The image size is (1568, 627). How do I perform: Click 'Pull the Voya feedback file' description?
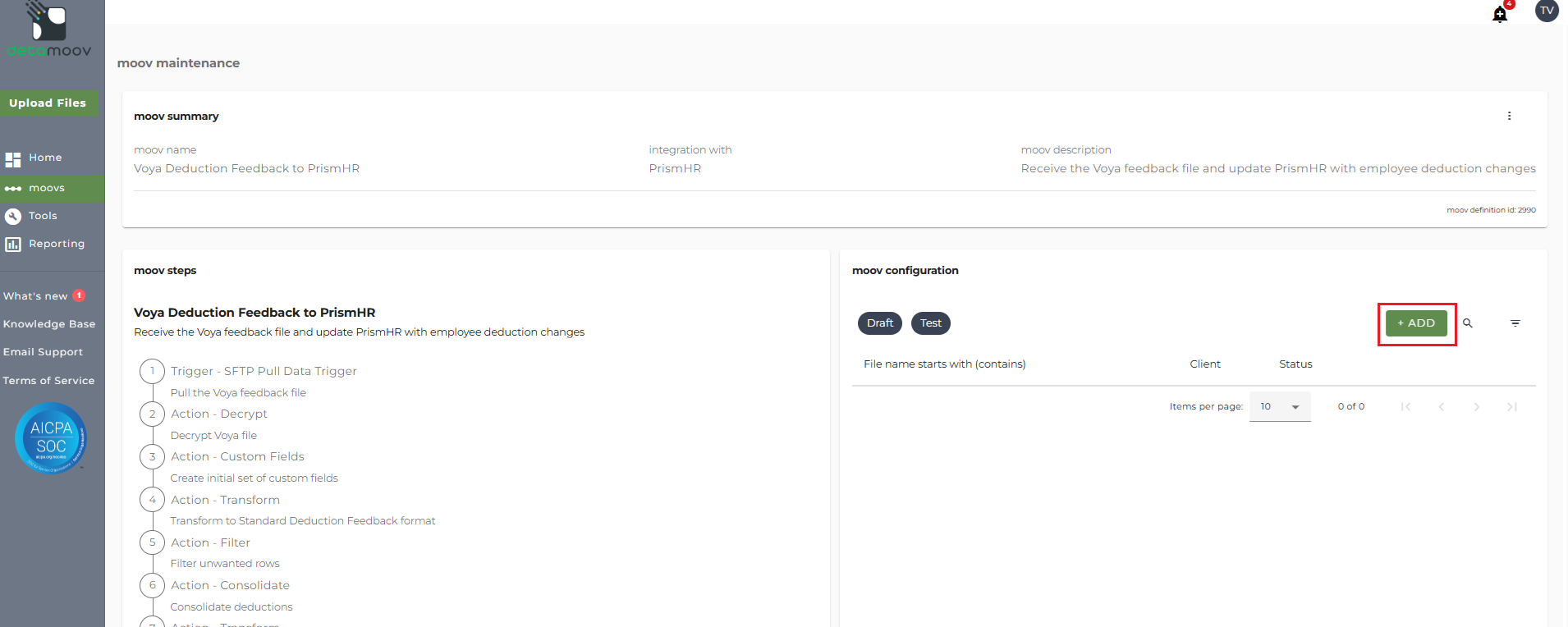pos(238,393)
